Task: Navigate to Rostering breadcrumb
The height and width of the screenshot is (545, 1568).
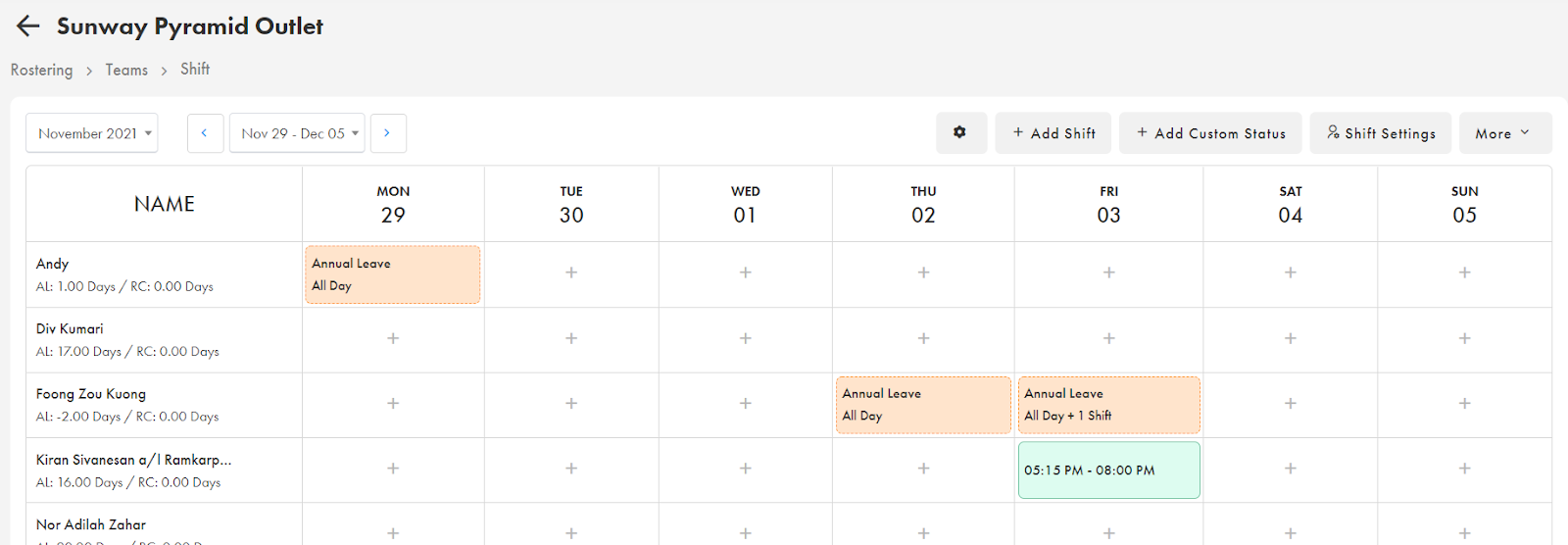Action: pyautogui.click(x=41, y=70)
